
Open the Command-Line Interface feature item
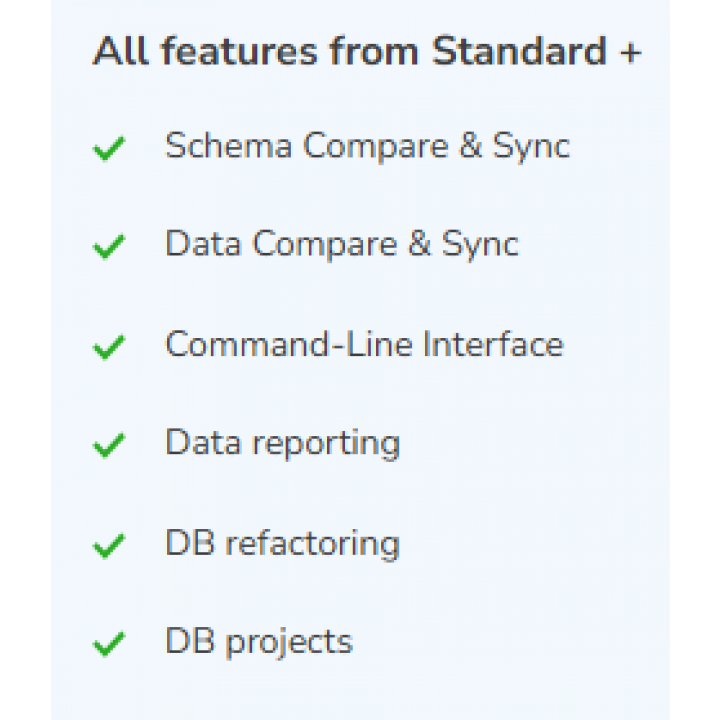tap(364, 344)
